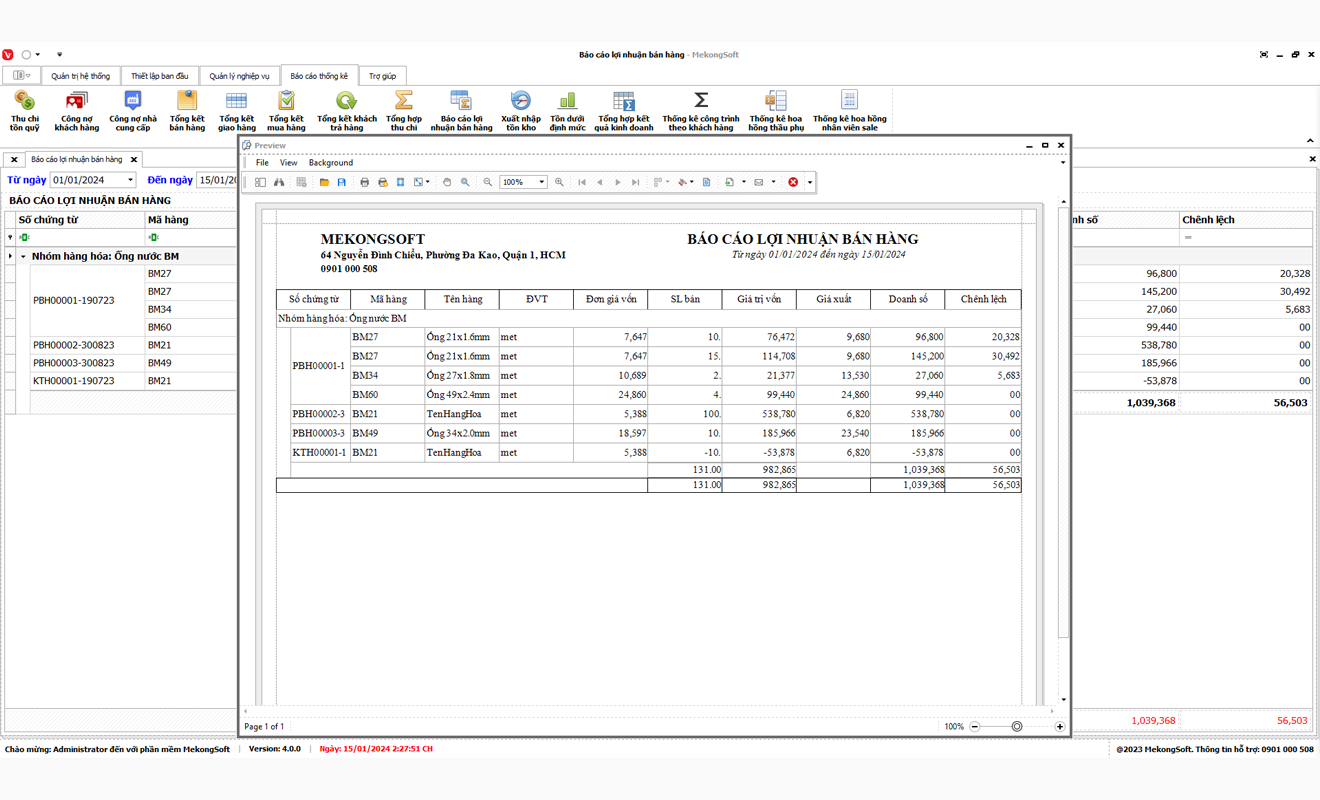
Task: Click the binoculars Search icon in Preview
Action: click(279, 182)
